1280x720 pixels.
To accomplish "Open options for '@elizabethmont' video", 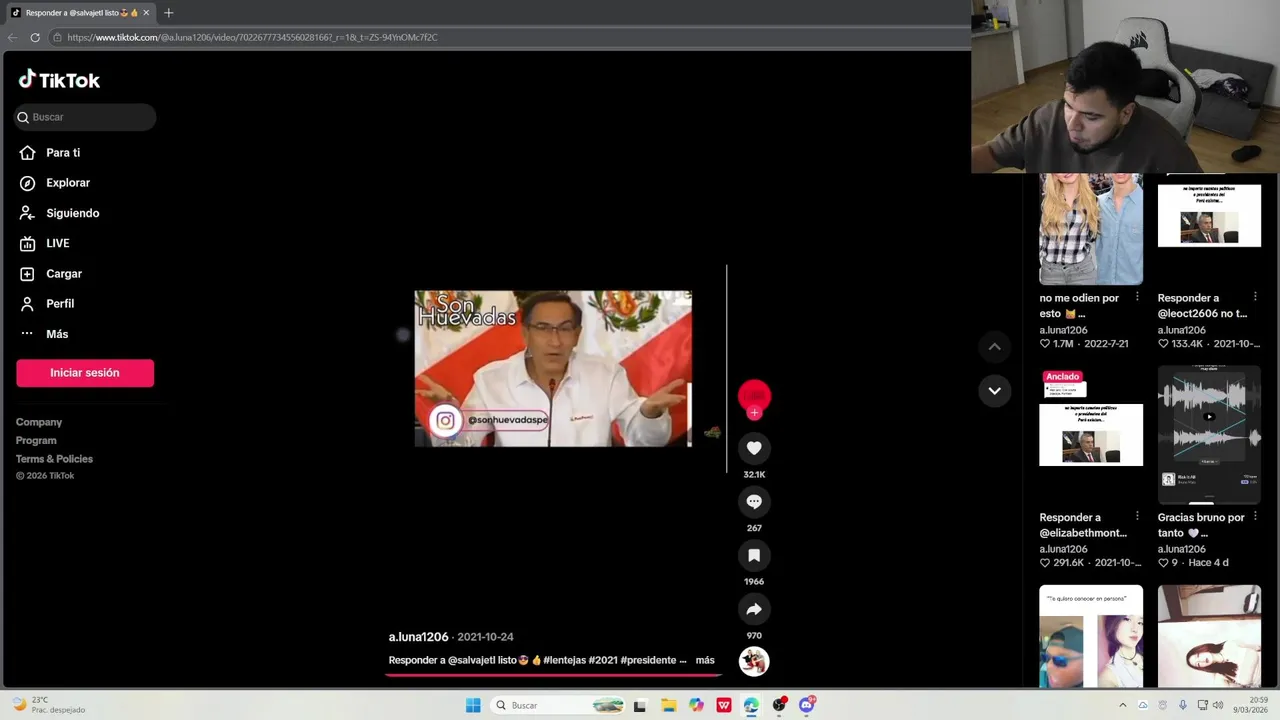I will click(1137, 516).
